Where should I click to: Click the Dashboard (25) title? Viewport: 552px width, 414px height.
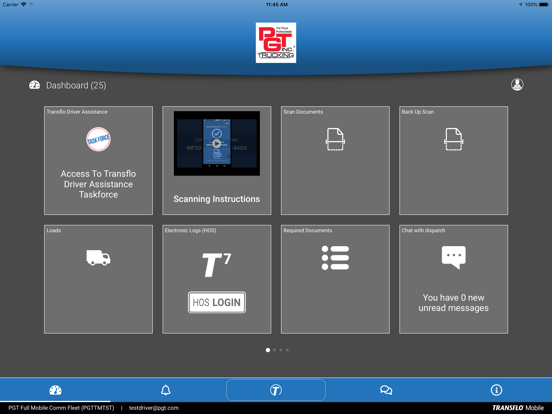76,86
